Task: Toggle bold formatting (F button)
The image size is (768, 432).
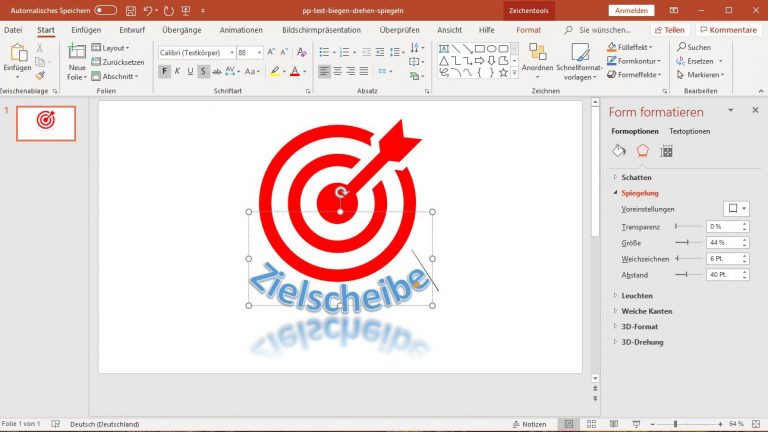Action: 165,71
